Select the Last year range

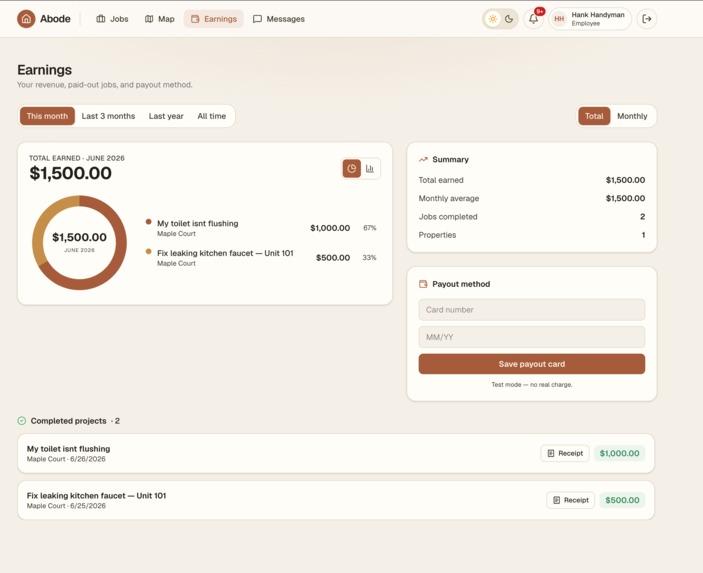coord(166,116)
